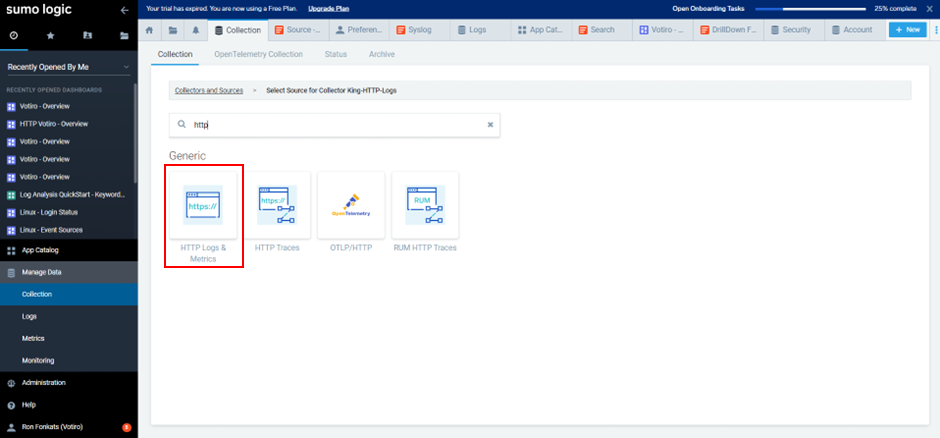Viewport: 940px width, 438px height.
Task: Switch to the DrillDown tab
Action: [x=728, y=30]
